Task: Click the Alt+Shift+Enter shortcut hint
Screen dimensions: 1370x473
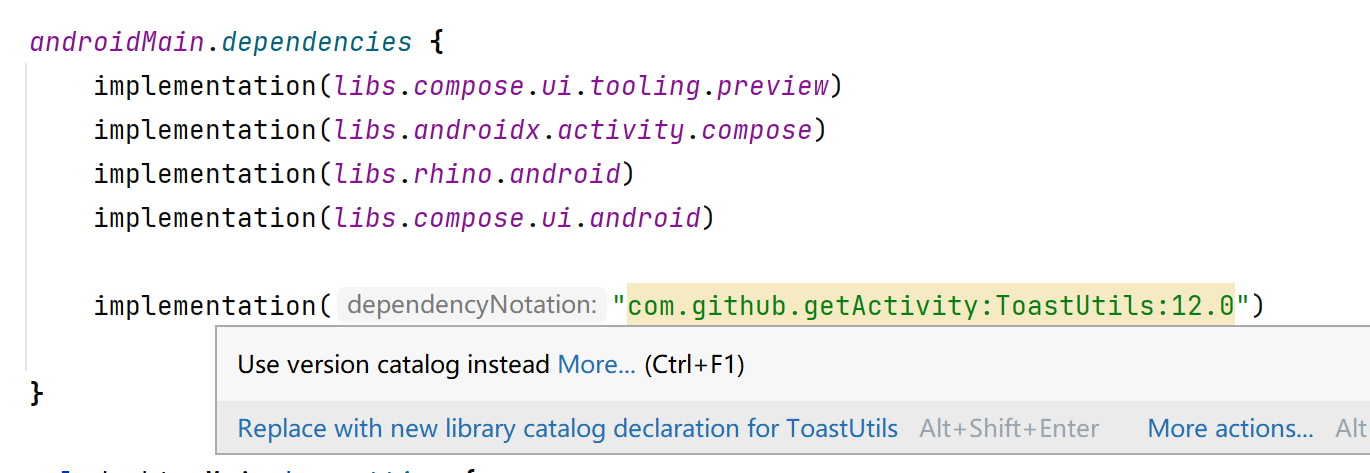Action: click(1009, 429)
